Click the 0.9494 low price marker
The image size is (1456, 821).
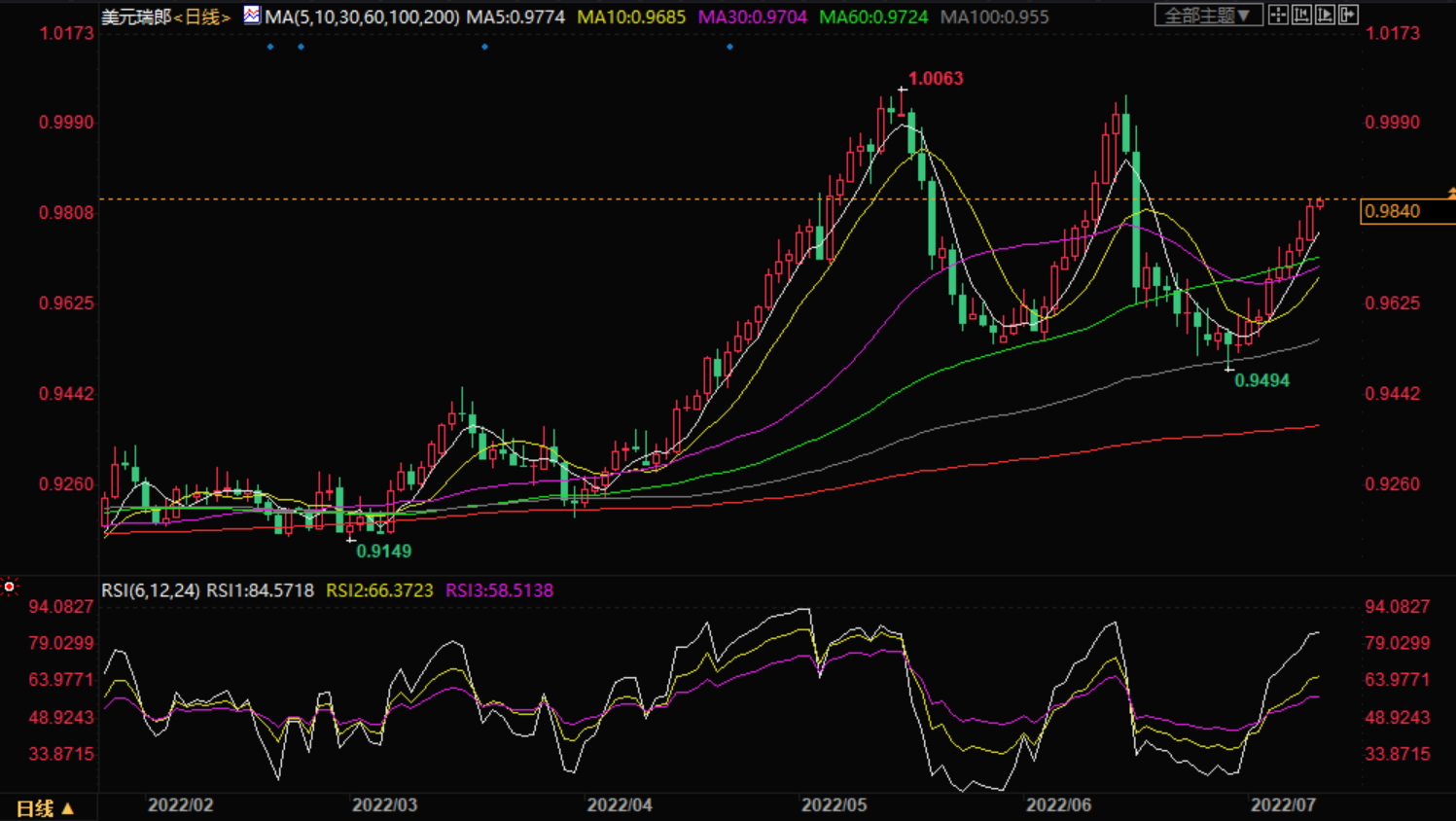click(1261, 380)
